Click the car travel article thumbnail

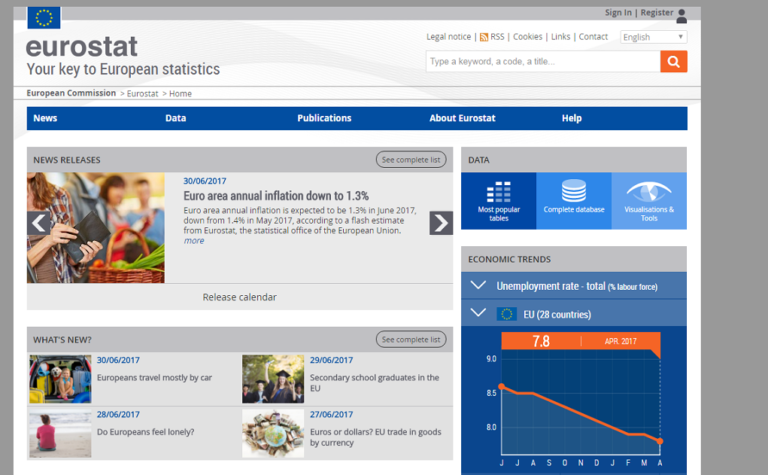point(60,379)
